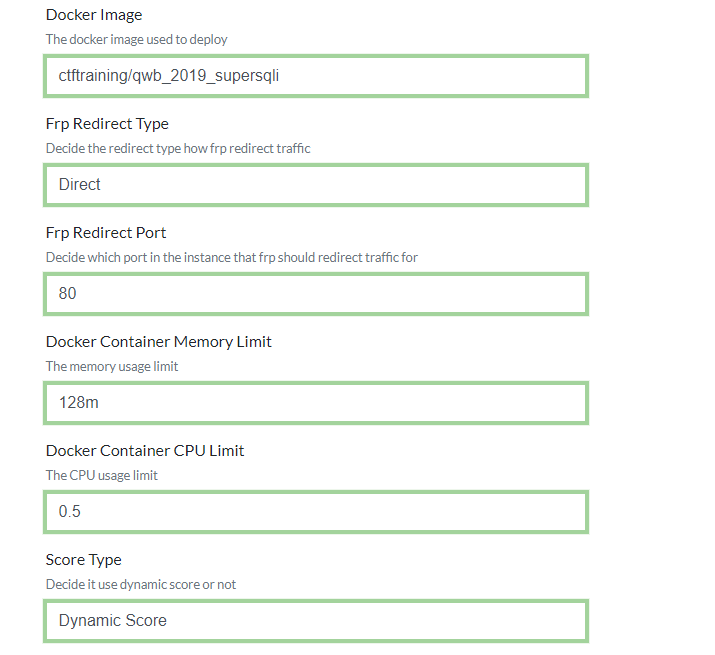This screenshot has height=655, width=715.
Task: Click the "Score Type" label
Action: click(84, 560)
